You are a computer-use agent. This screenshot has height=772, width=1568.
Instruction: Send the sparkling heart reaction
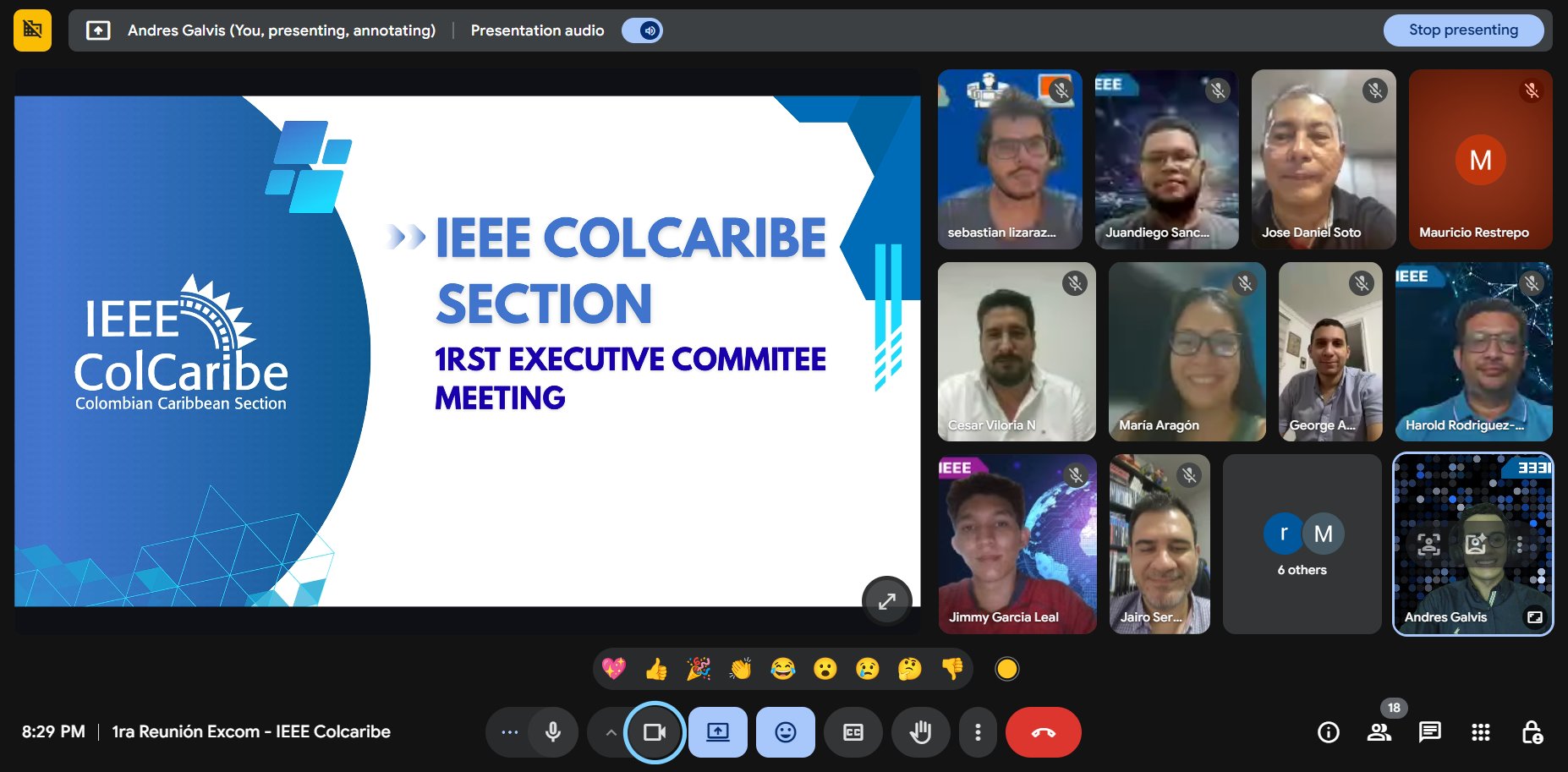(614, 669)
